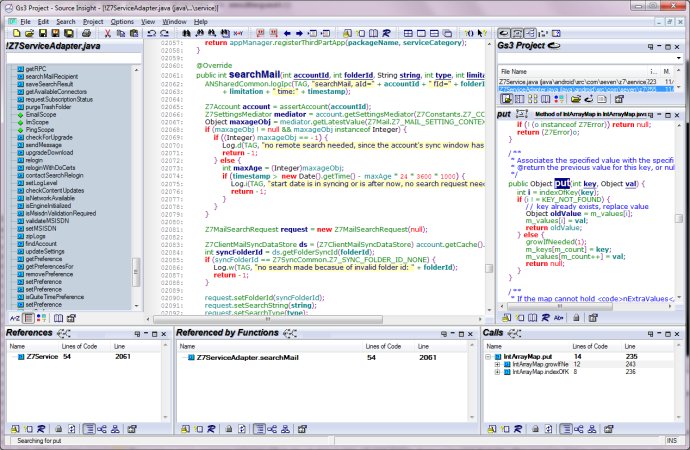Expand the IntArrayMap.indexOfKey call node

(498, 372)
